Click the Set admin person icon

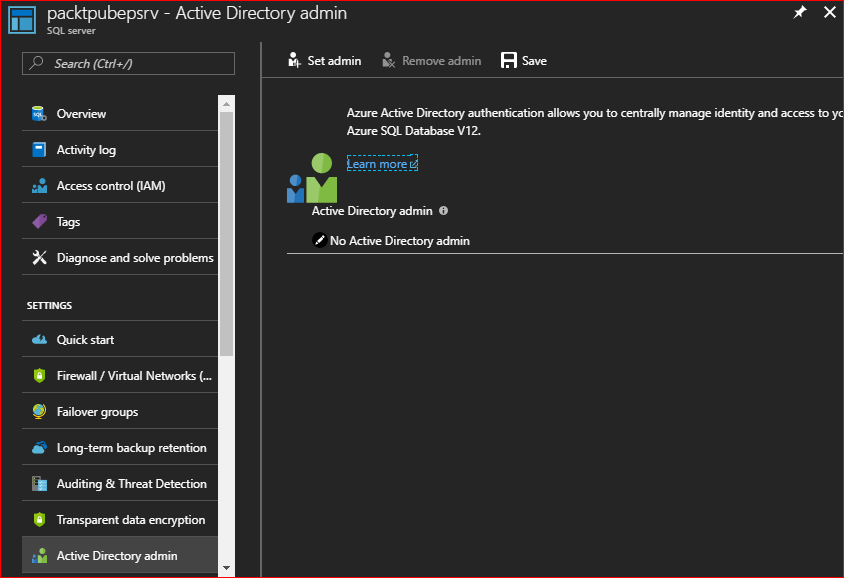294,60
